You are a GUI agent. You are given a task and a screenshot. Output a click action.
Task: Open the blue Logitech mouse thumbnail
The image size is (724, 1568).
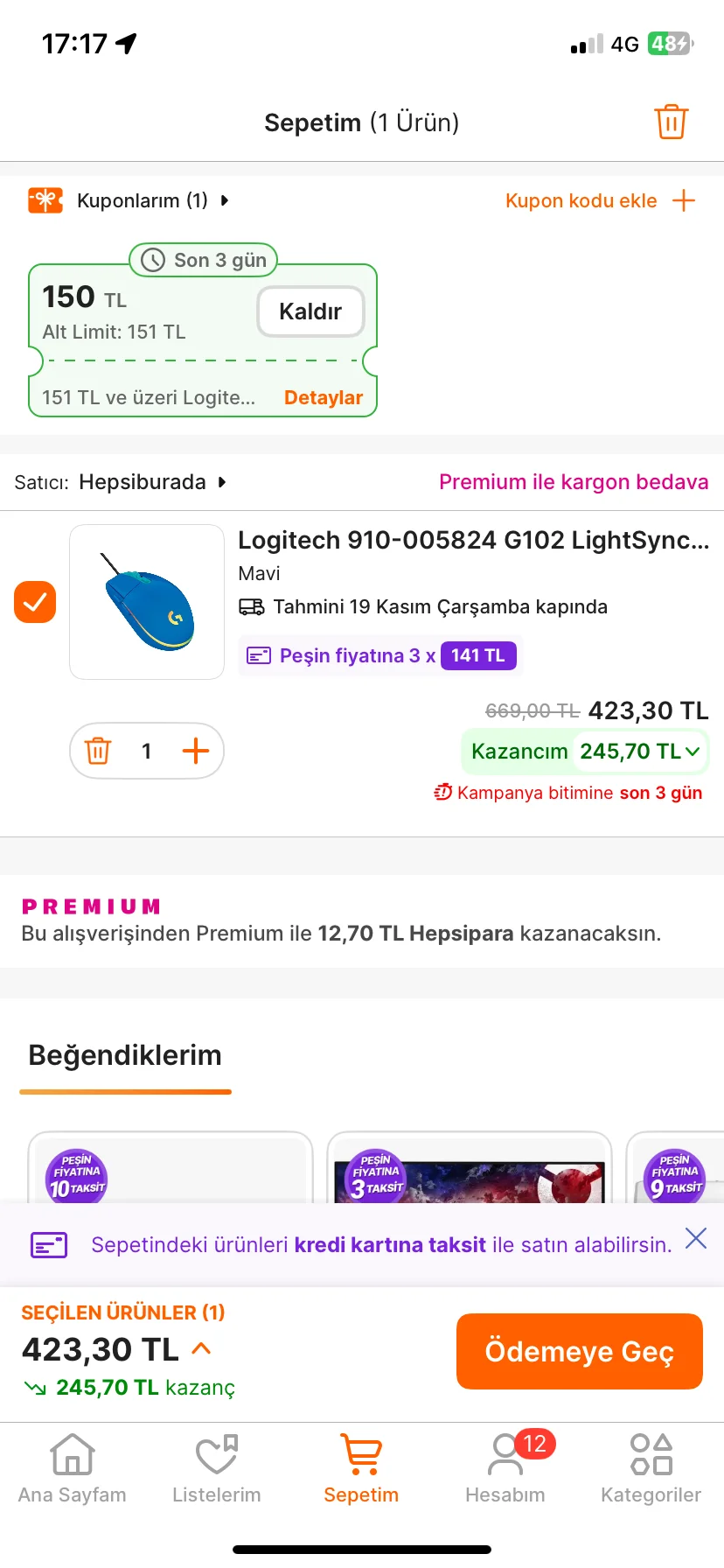tap(147, 602)
